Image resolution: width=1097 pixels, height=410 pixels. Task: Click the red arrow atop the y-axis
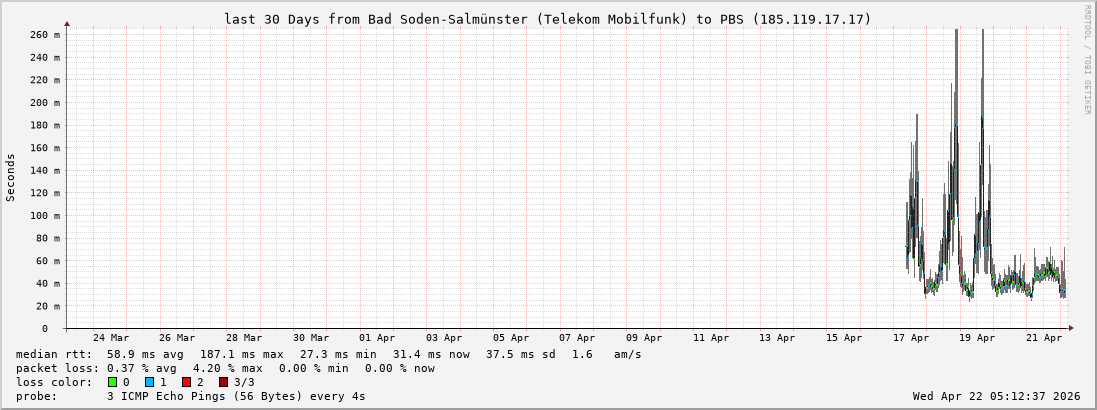(x=67, y=23)
